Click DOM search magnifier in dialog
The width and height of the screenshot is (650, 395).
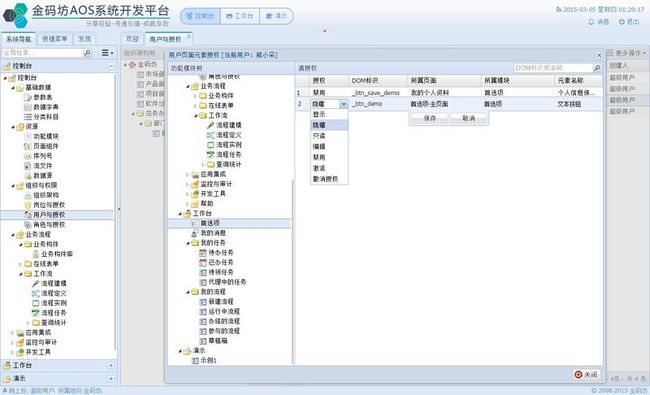pyautogui.click(x=597, y=68)
